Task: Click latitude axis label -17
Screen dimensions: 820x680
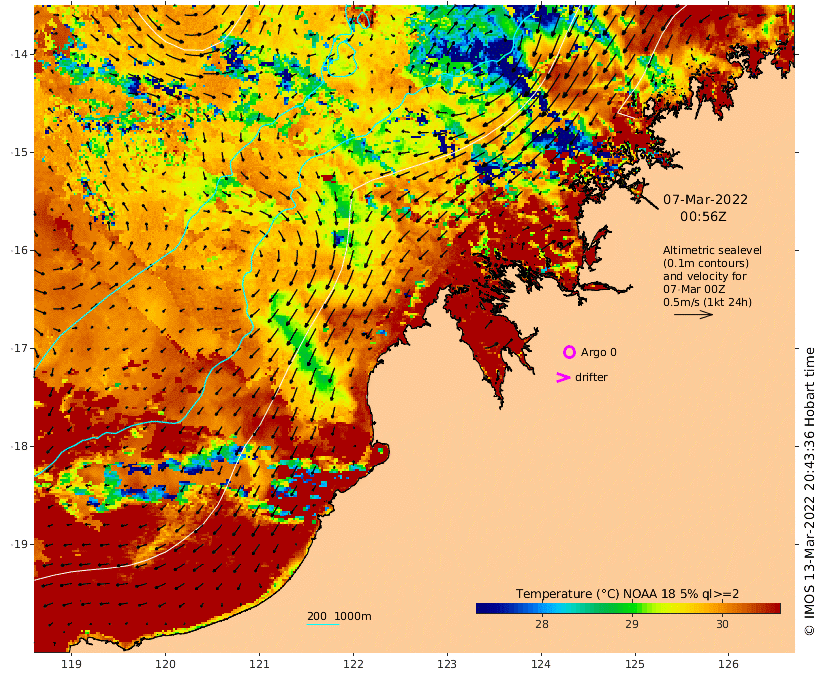Action: coord(19,348)
